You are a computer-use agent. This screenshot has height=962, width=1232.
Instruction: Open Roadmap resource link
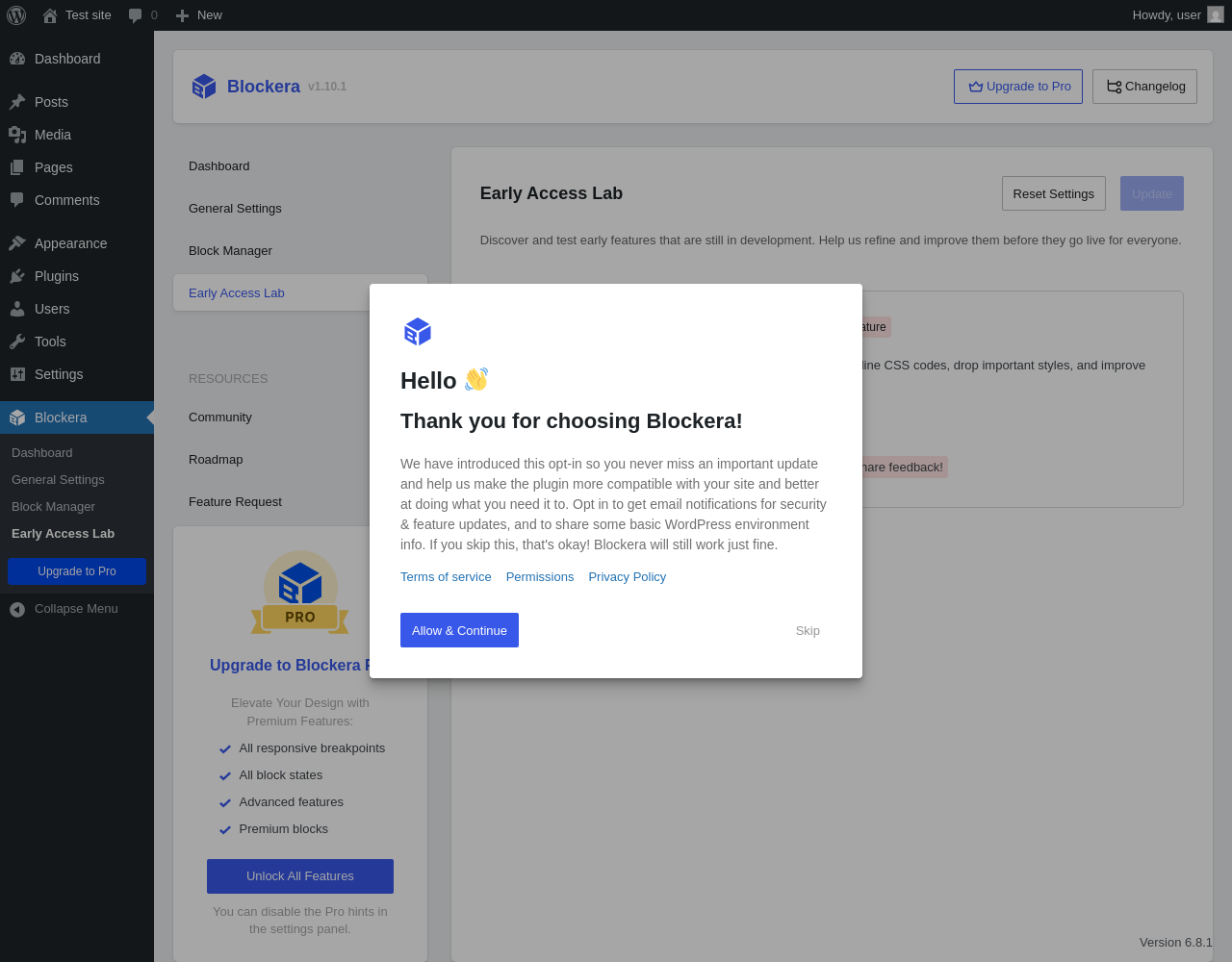[x=216, y=460]
